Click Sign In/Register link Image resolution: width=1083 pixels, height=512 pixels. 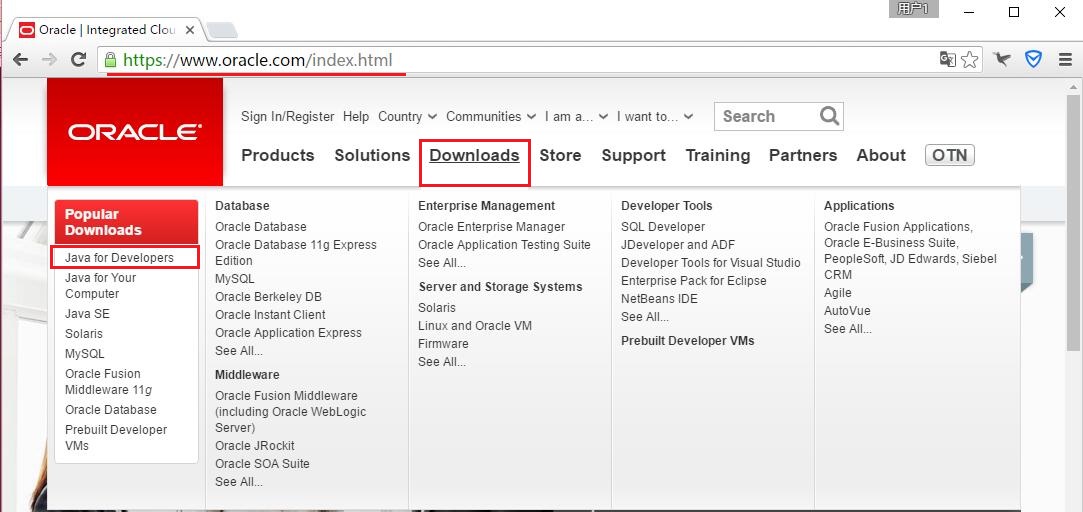tap(287, 117)
